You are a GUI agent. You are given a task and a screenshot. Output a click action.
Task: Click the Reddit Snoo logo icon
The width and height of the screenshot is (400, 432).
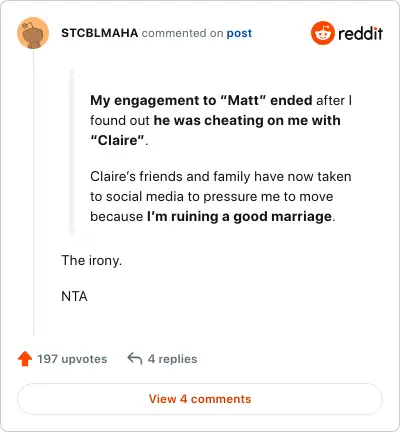coord(323,33)
